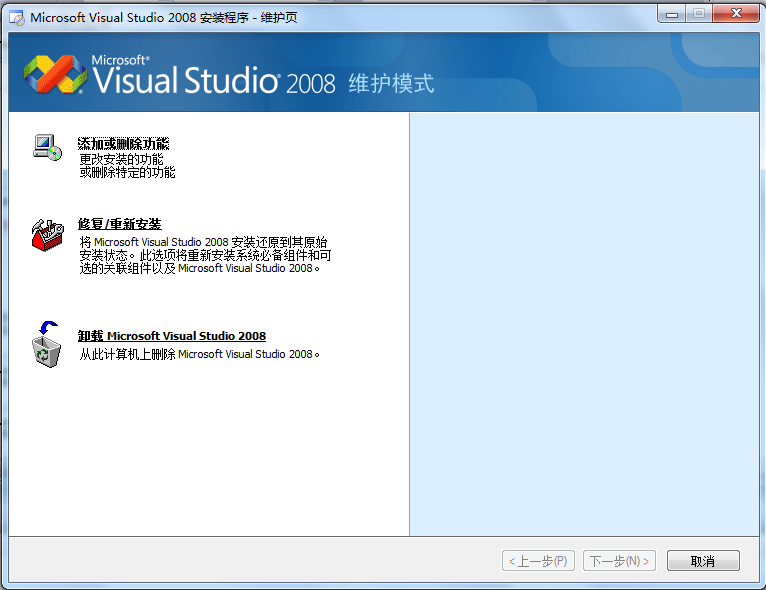
Task: Open the 添加或删除功能 link
Action: coord(124,144)
